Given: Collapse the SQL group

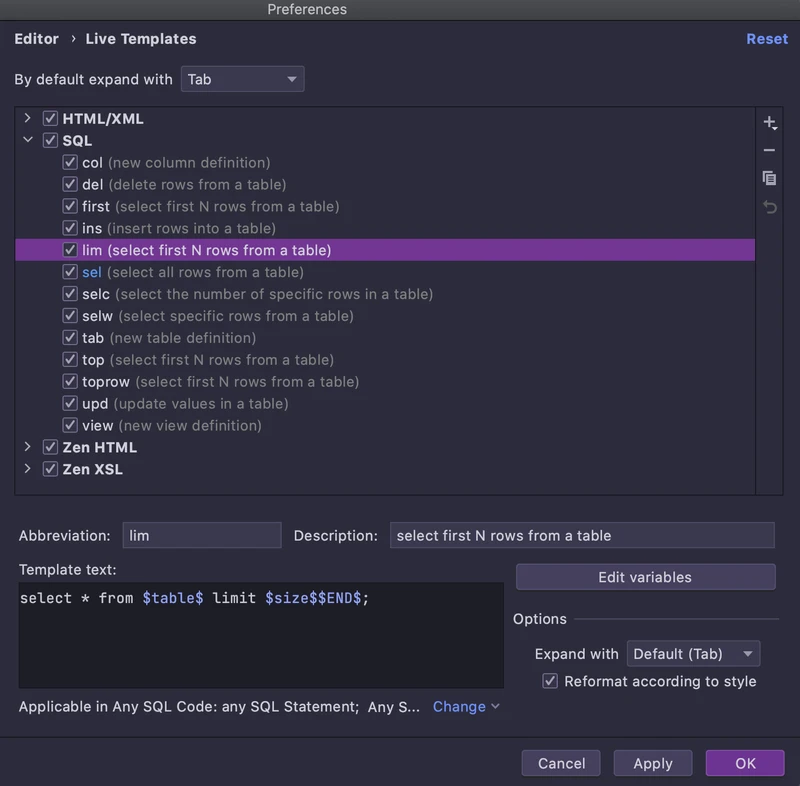Looking at the screenshot, I should pos(28,140).
